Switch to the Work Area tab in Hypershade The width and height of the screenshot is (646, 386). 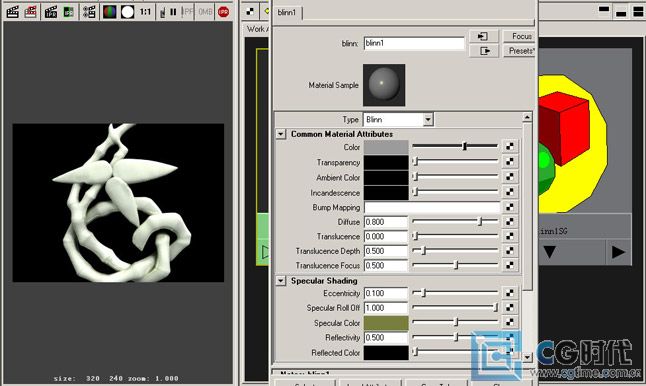tap(258, 29)
